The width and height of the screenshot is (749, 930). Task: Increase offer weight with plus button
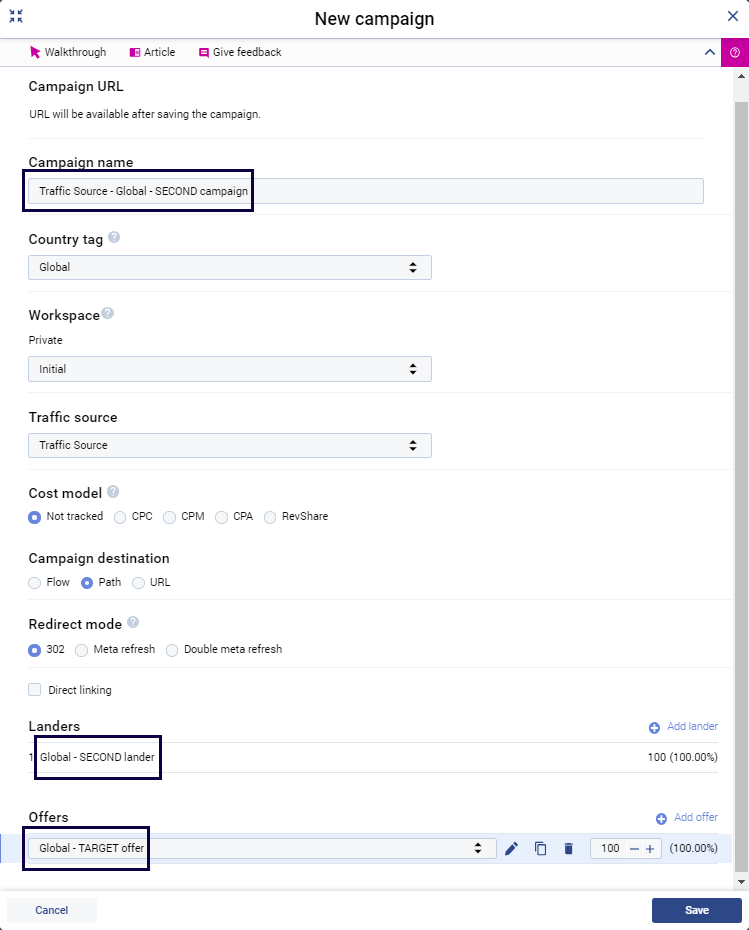tap(650, 849)
